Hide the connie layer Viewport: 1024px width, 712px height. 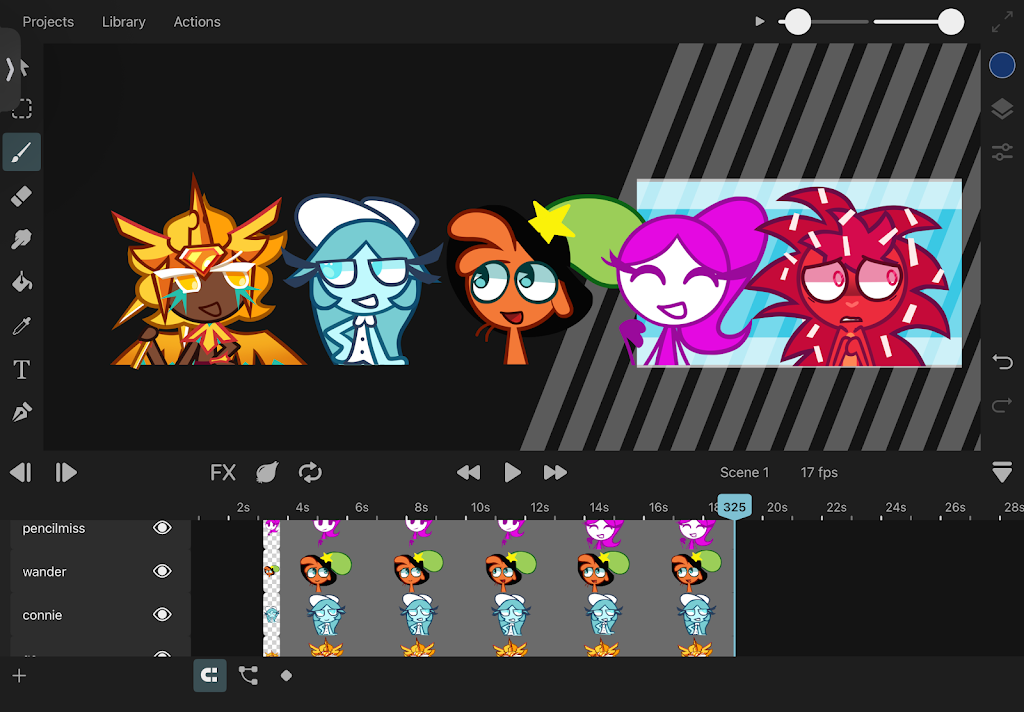click(162, 615)
